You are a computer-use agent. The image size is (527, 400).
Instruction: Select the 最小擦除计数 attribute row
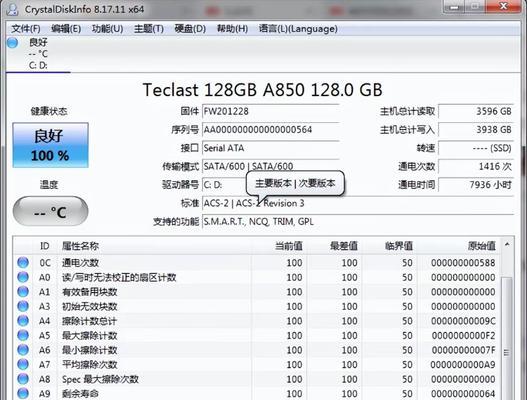[257, 350]
